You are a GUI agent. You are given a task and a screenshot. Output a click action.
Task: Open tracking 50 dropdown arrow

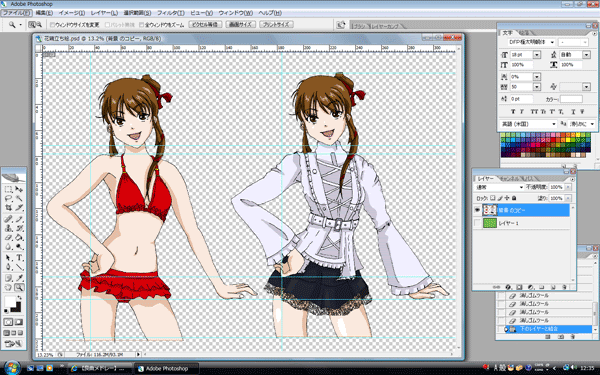pyautogui.click(x=536, y=87)
